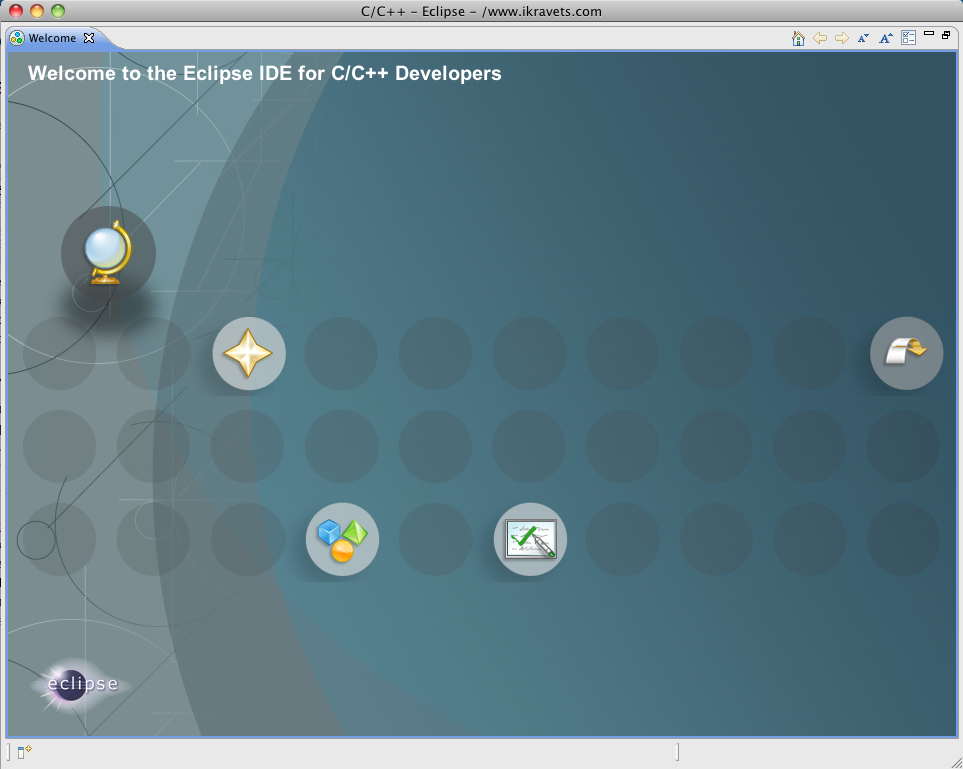Click the red macOS close window button
Screen dimensions: 963x769
click(16, 11)
